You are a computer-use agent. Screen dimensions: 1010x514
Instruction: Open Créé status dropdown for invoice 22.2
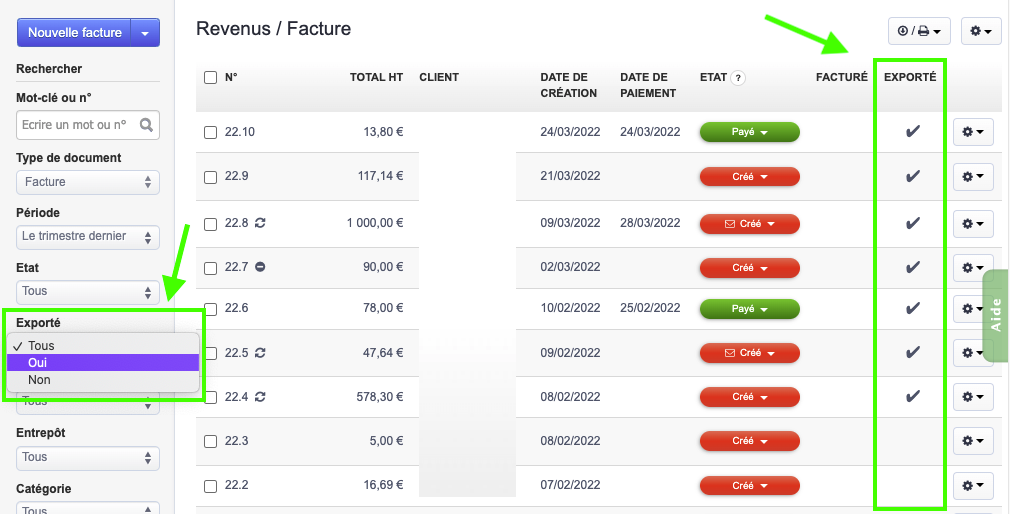coord(750,486)
